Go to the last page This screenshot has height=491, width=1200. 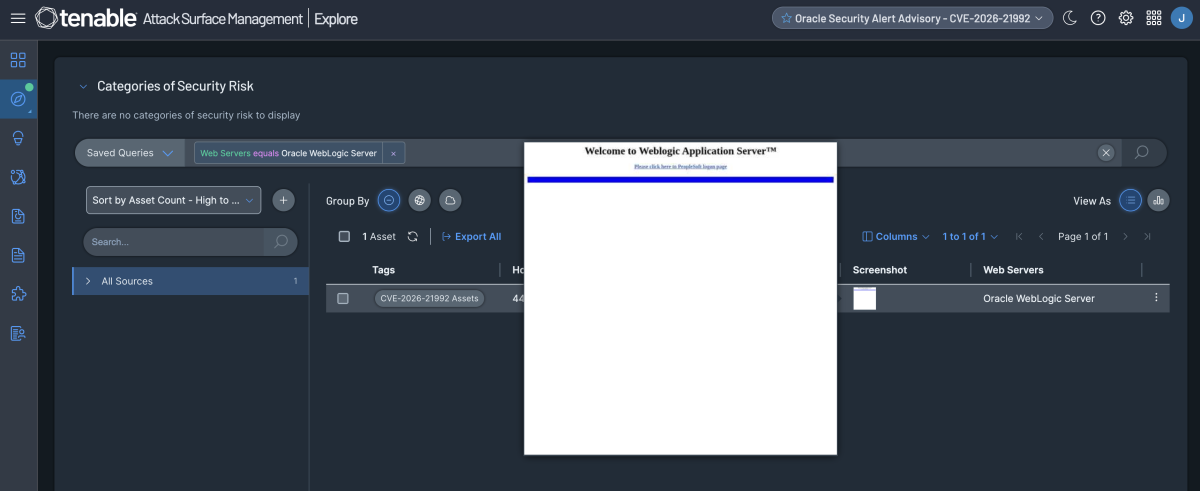1147,236
